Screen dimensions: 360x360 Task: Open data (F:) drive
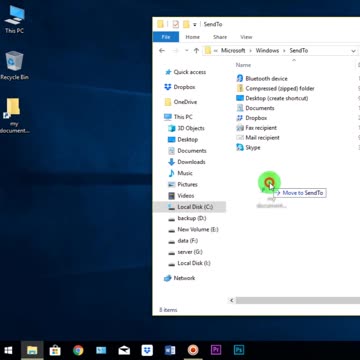click(183, 241)
